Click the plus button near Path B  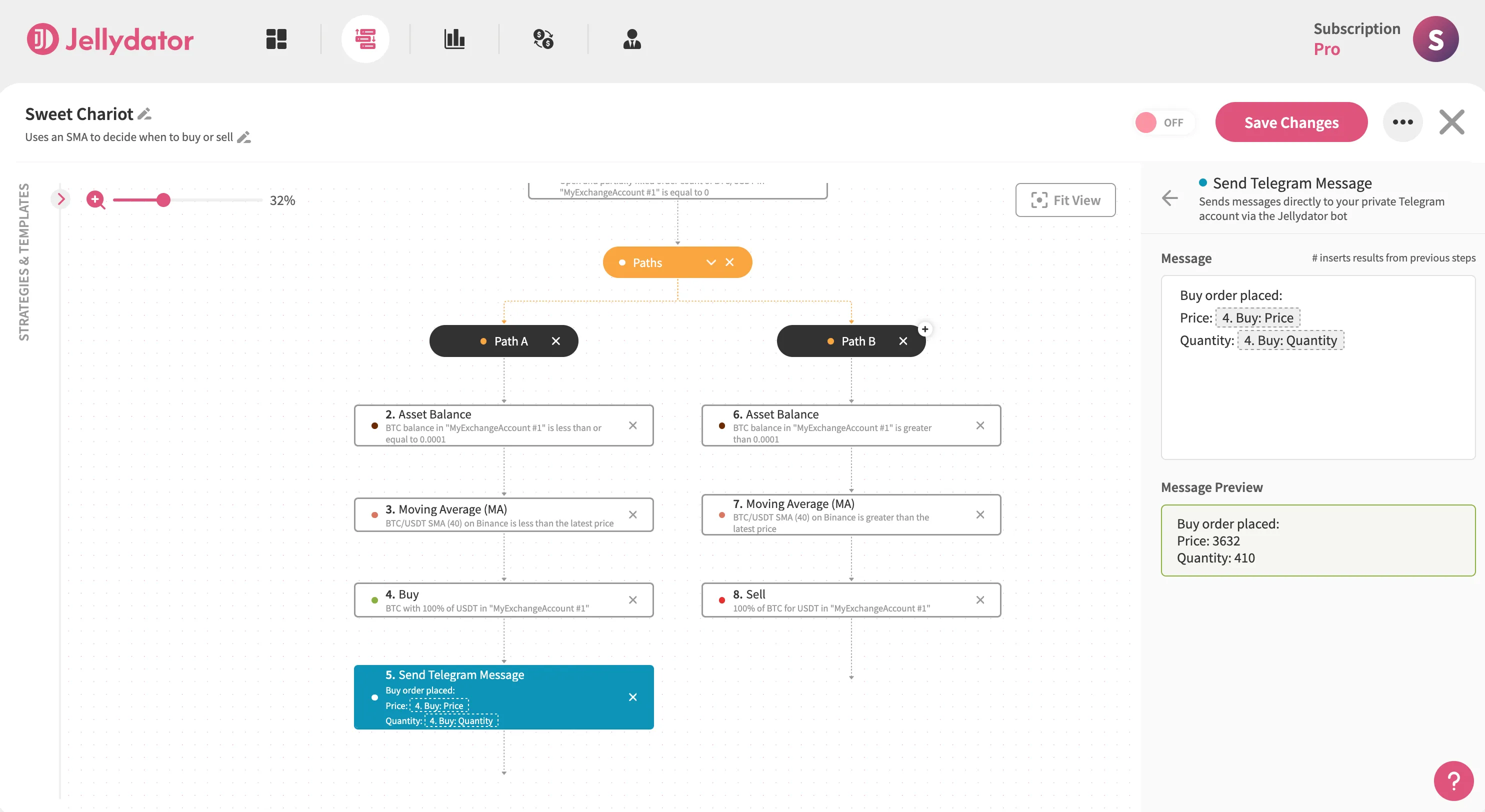[x=925, y=328]
